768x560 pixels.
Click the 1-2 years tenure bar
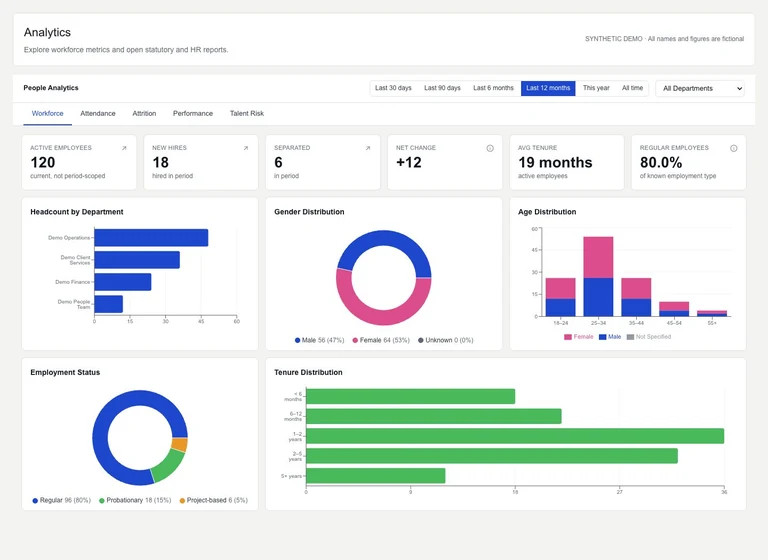coord(515,436)
